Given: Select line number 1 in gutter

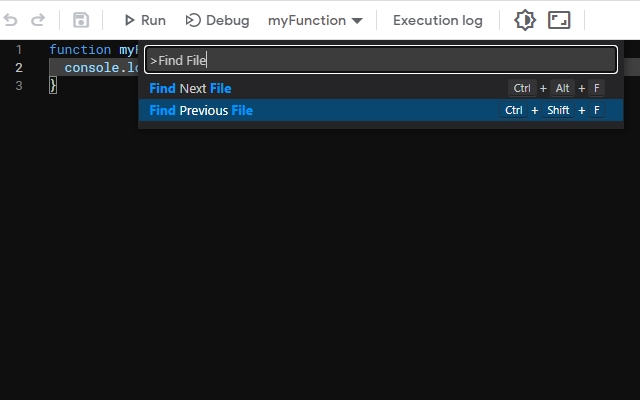Looking at the screenshot, I should point(19,50).
